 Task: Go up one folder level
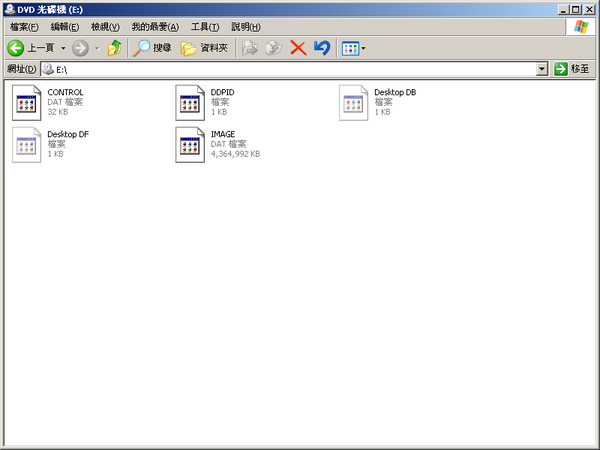pos(114,48)
